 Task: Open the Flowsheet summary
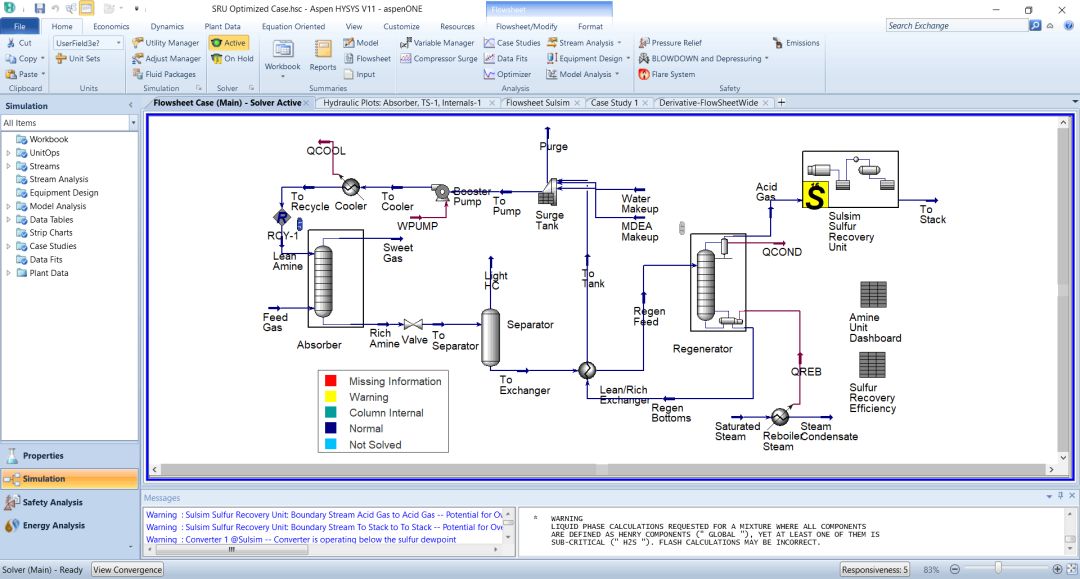pos(367,59)
